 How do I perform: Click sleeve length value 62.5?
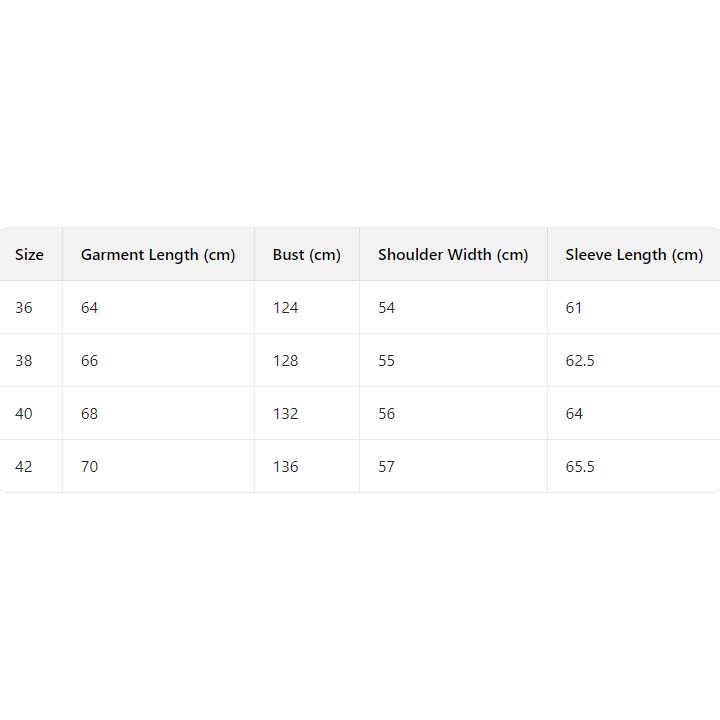[580, 361]
